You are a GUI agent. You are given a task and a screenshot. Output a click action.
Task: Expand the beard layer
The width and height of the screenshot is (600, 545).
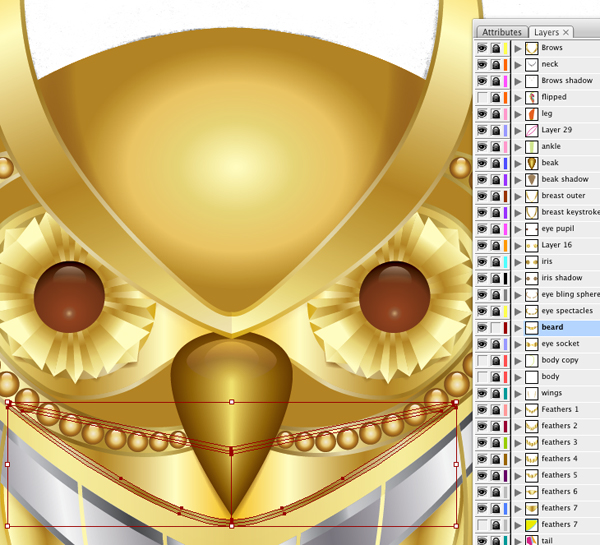tap(518, 328)
